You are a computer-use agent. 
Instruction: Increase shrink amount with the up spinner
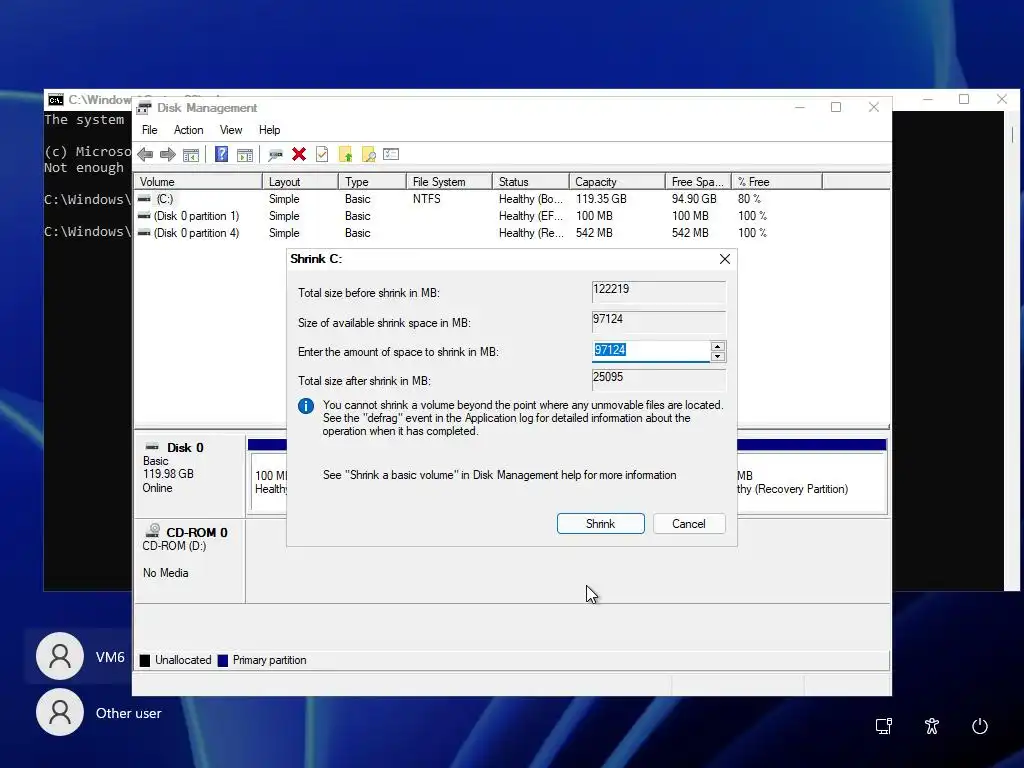[718, 347]
